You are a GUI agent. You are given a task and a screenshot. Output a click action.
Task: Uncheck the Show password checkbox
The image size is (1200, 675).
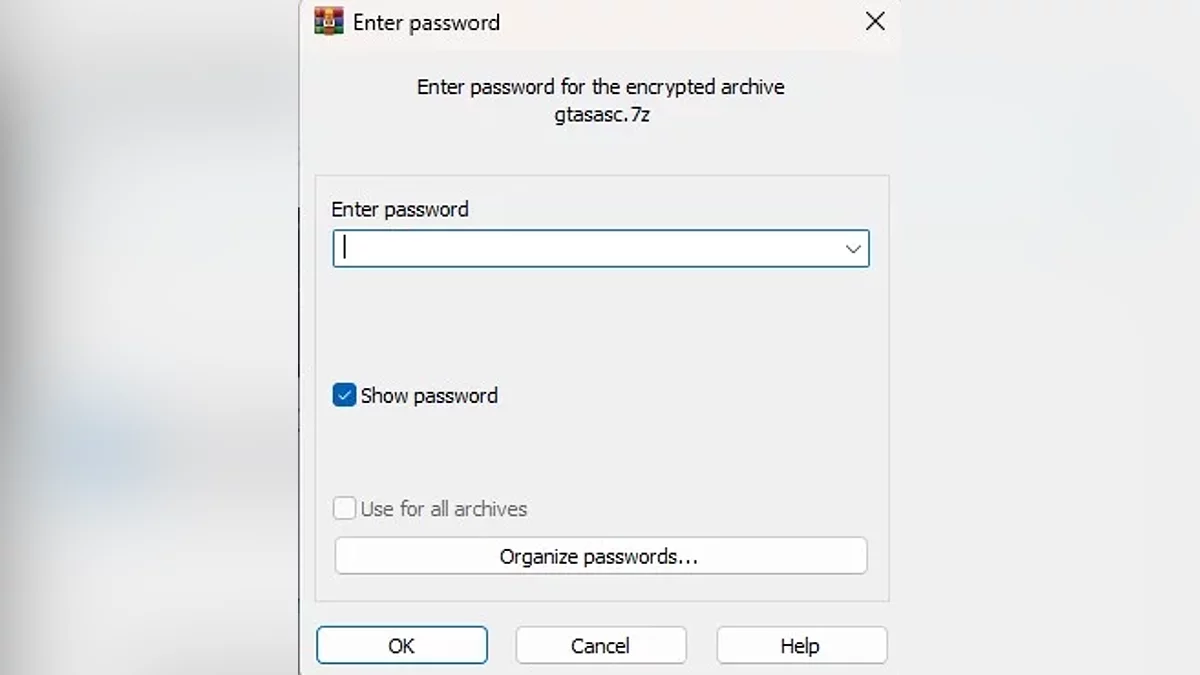[344, 396]
